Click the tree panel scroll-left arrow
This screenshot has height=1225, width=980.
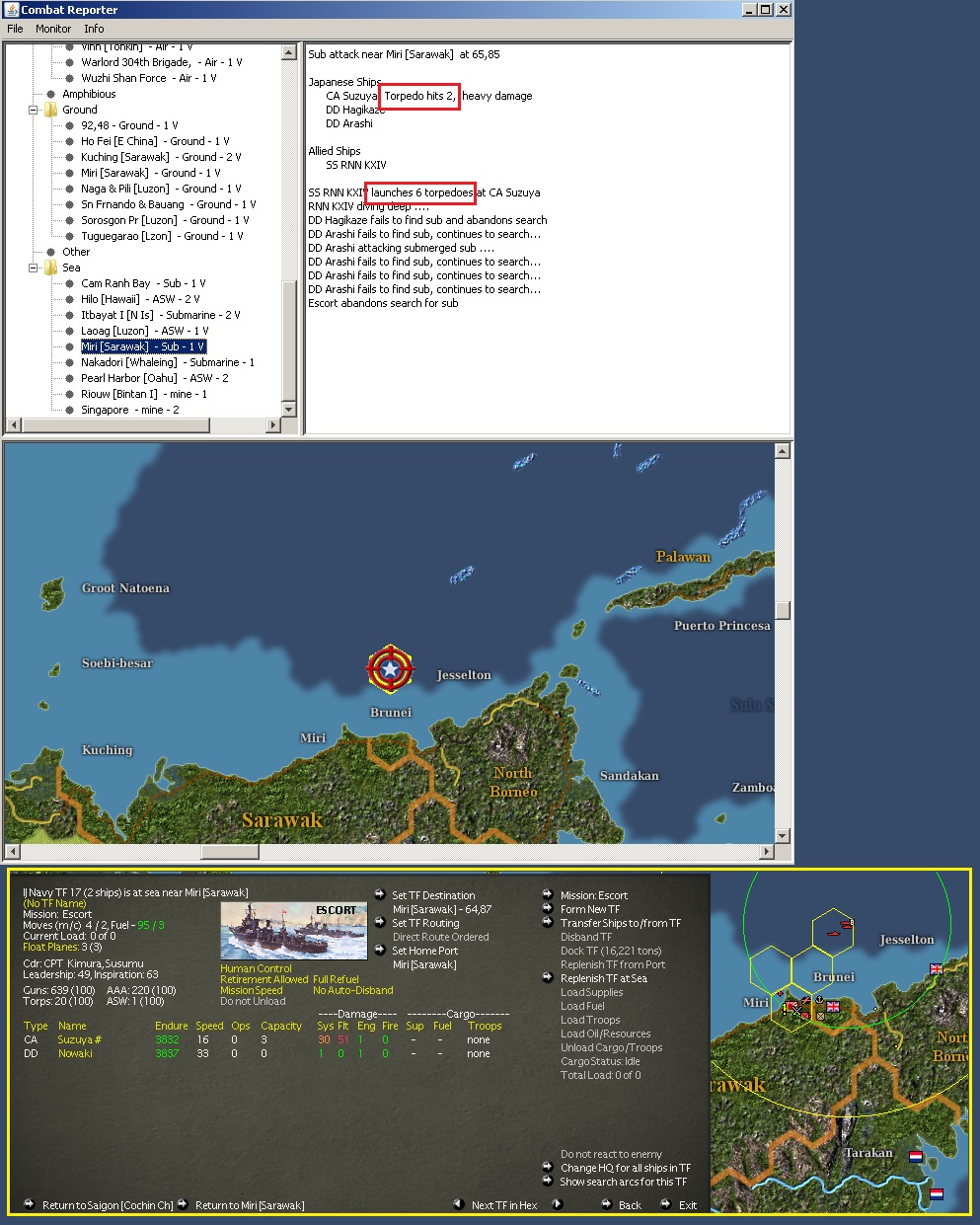tap(14, 425)
